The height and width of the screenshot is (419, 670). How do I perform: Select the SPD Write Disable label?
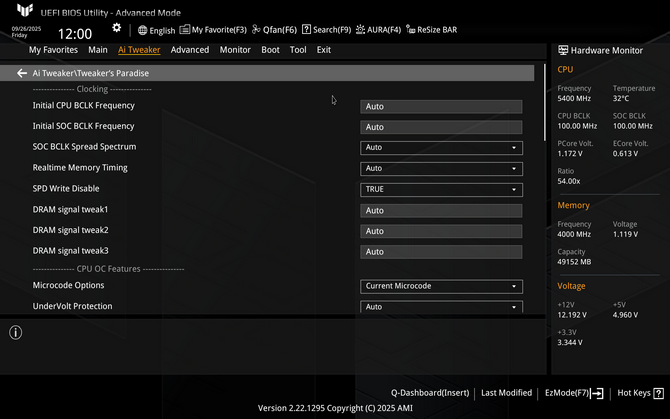click(x=66, y=188)
